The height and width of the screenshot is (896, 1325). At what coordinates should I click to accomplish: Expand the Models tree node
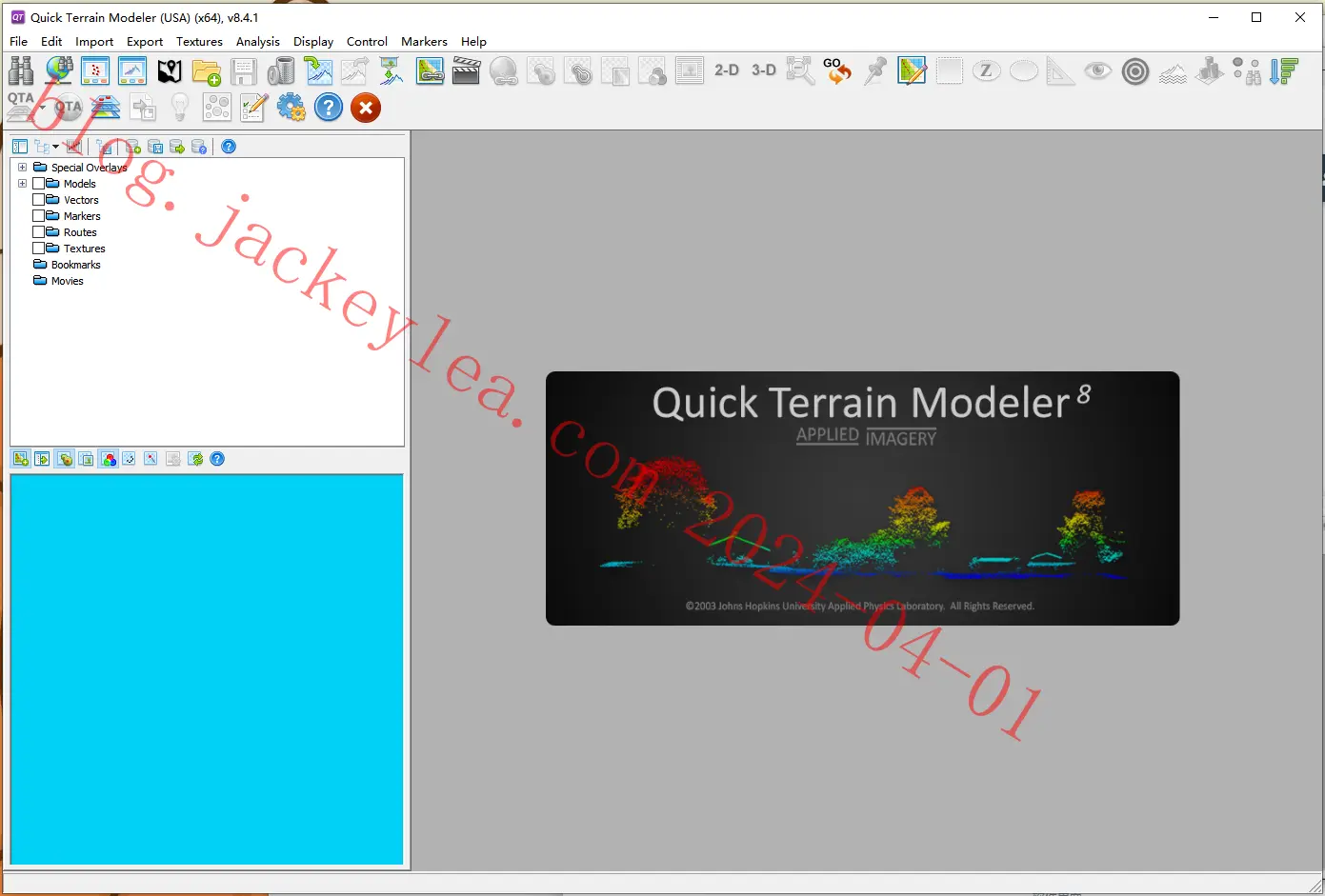pos(22,184)
